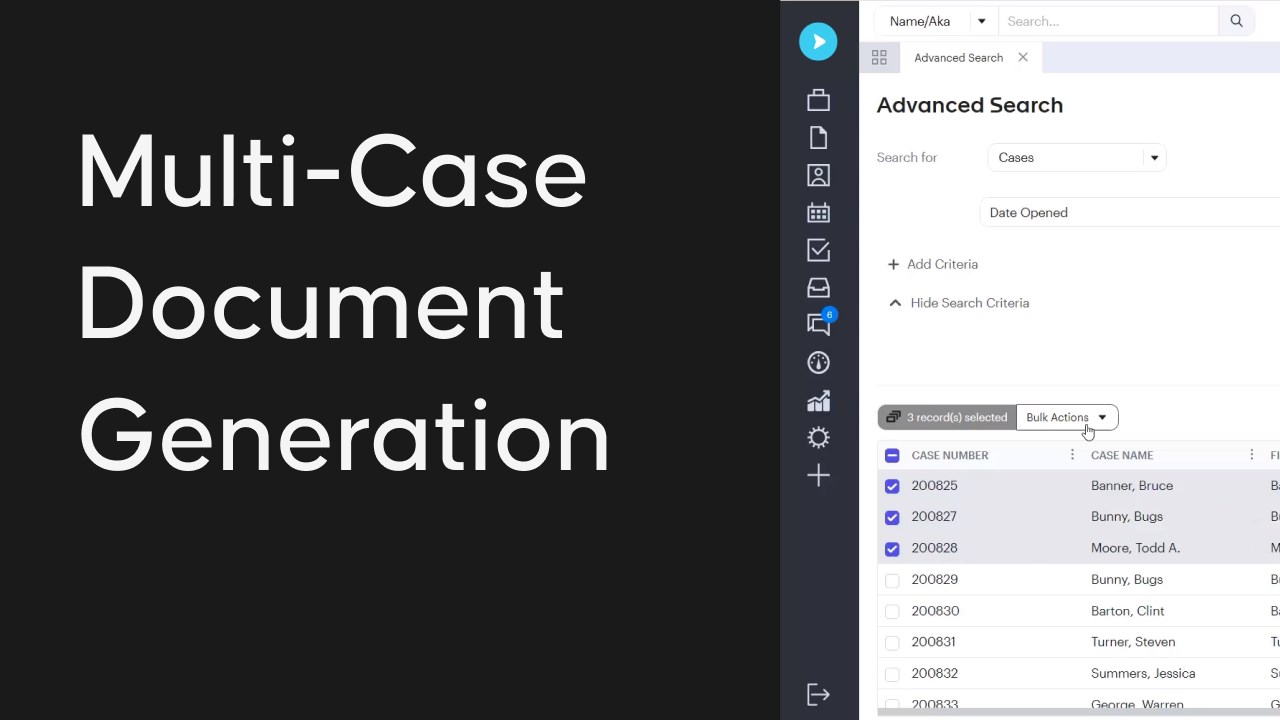
Task: Select case number 200829 cell
Action: 934,580
